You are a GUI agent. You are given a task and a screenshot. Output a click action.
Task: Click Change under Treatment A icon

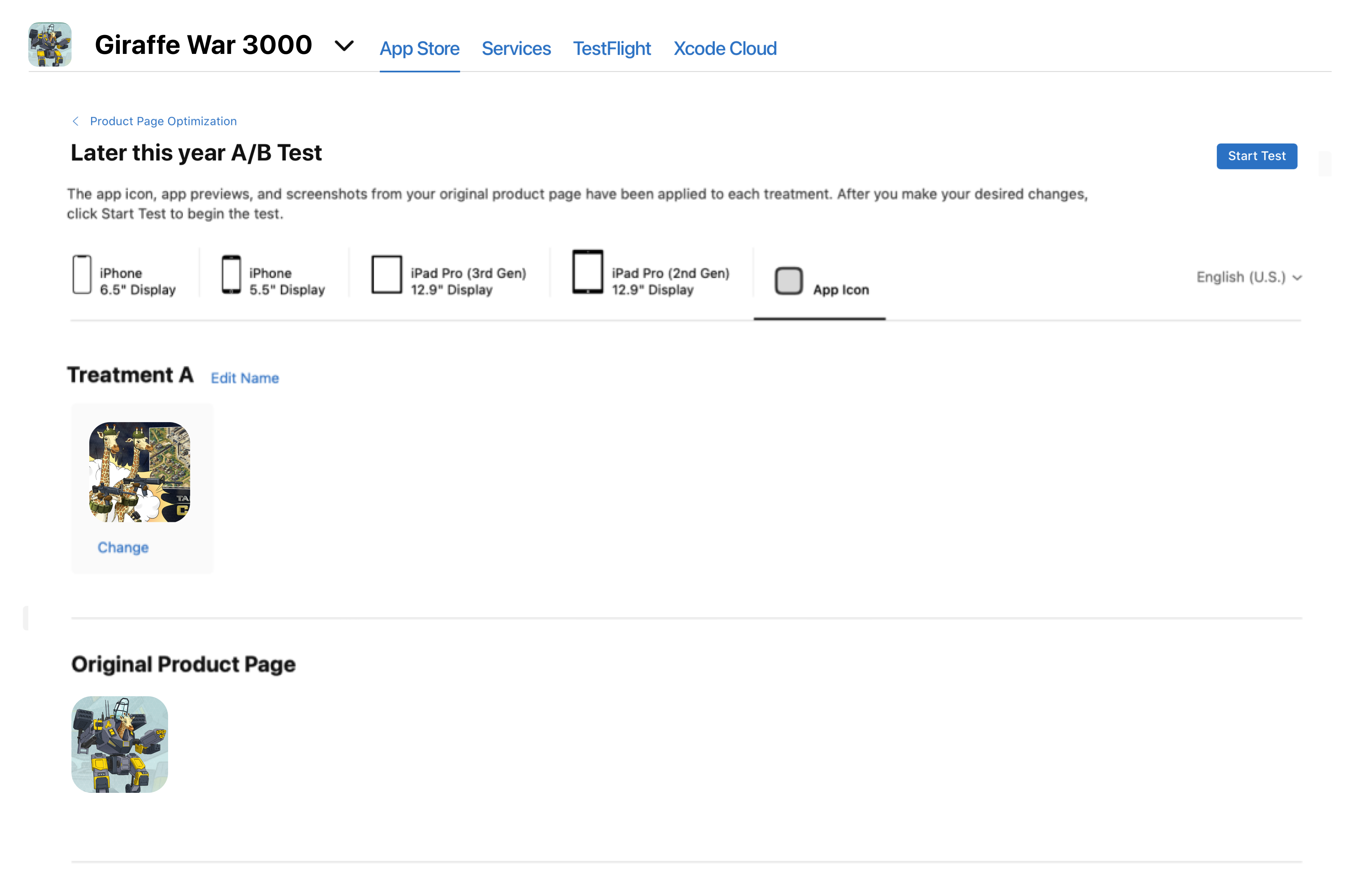point(123,547)
